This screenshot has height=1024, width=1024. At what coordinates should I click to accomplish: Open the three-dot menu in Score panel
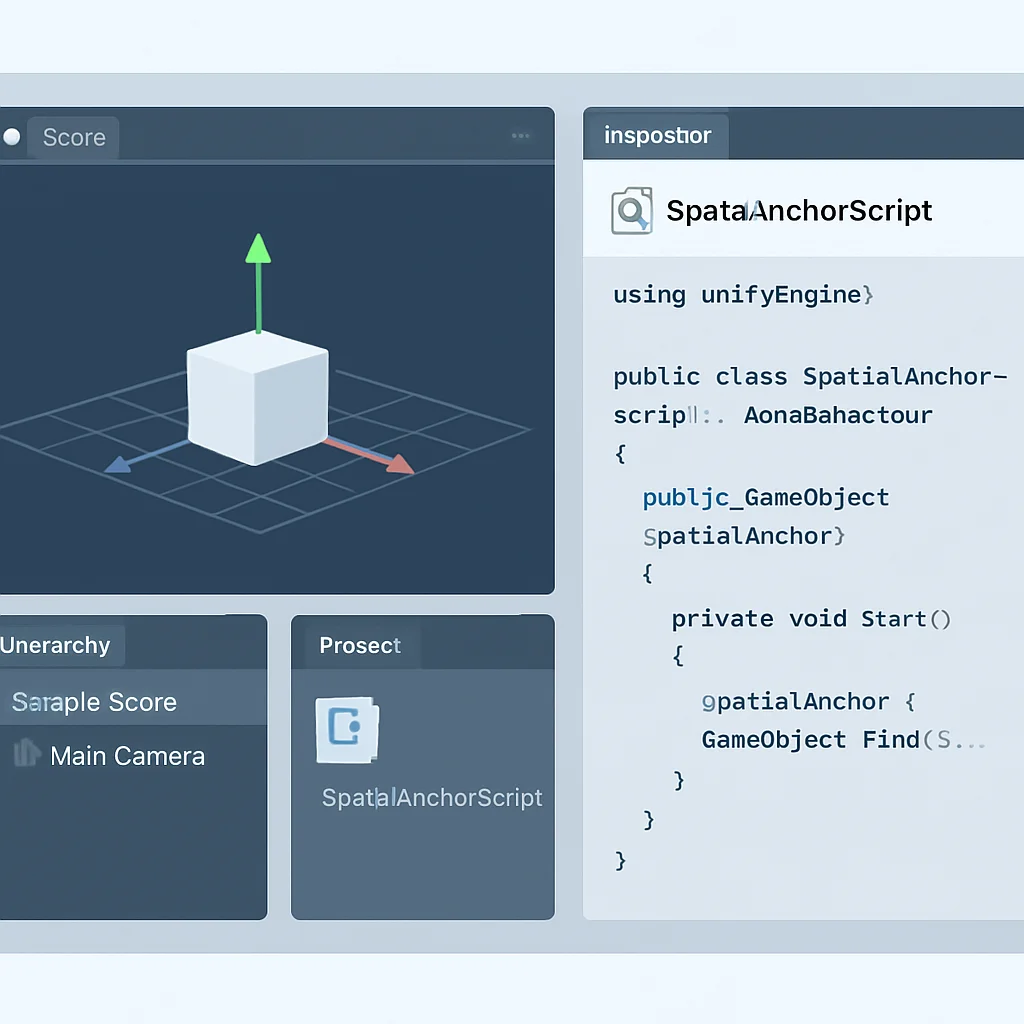(x=520, y=136)
